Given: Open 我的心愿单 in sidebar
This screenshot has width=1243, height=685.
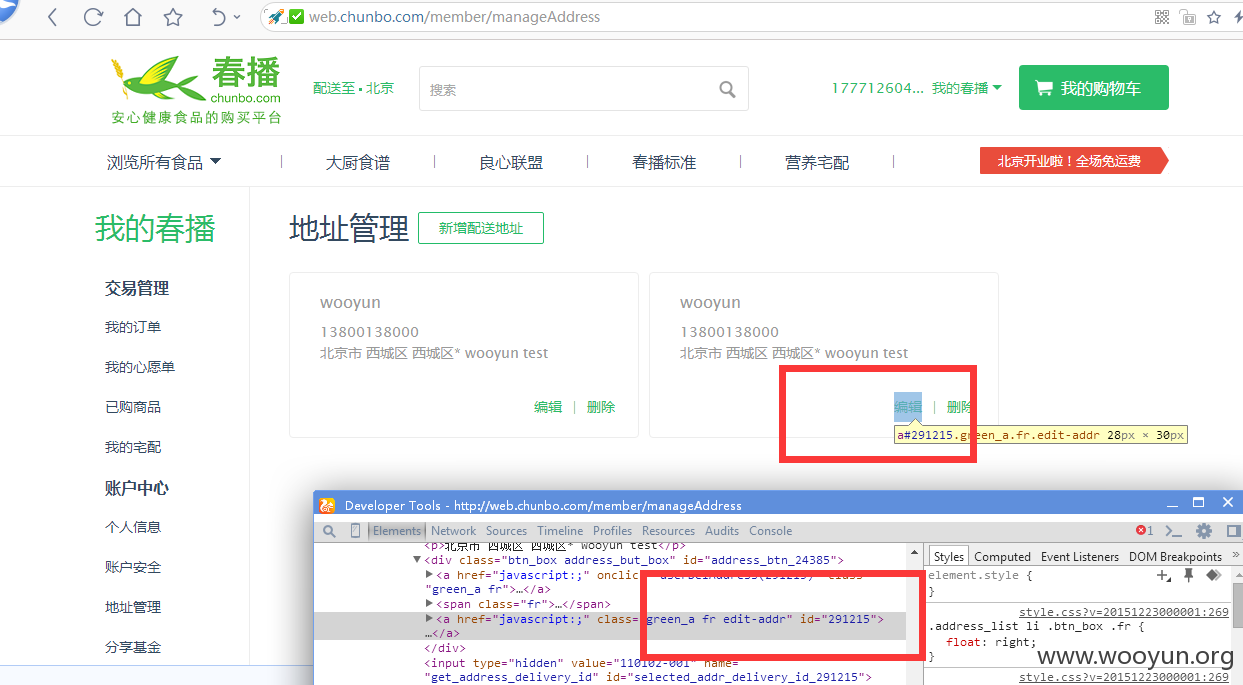Looking at the screenshot, I should click(x=140, y=367).
